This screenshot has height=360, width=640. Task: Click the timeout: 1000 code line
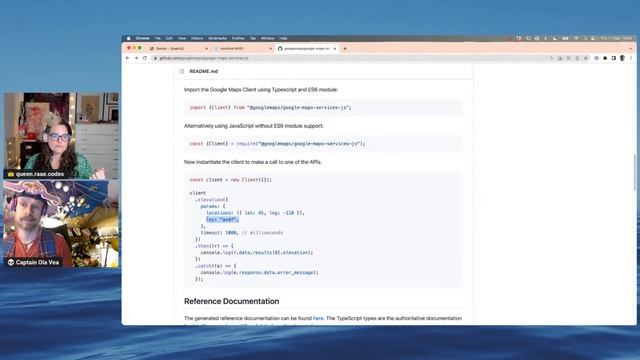pyautogui.click(x=242, y=233)
